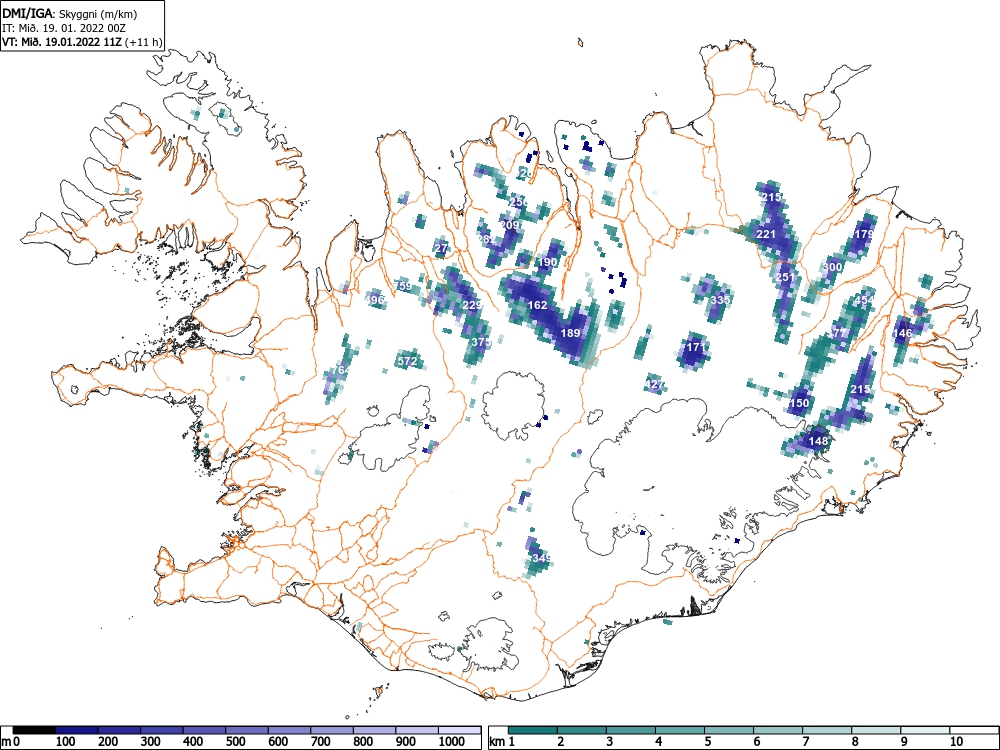This screenshot has width=1000, height=750.
Task: Click the 'VT: Mið. 19.01.2022 11Z' valid time line
Action: coord(62,42)
